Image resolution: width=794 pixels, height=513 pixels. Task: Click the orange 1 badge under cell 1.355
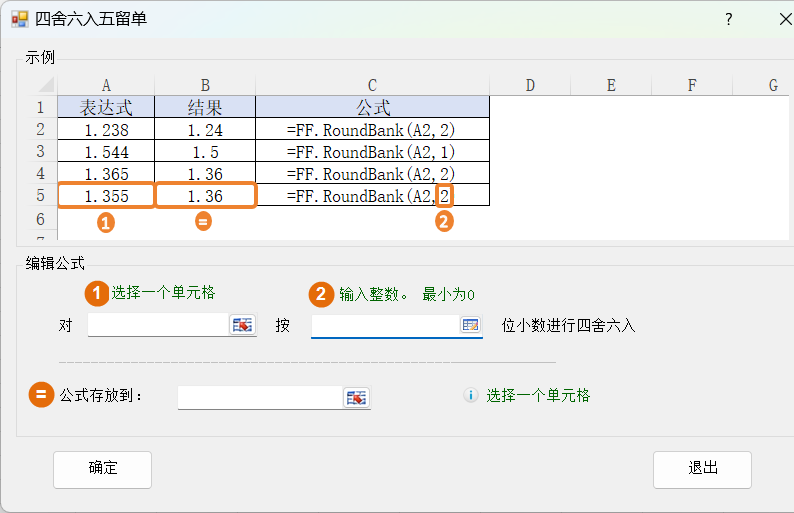(106, 223)
